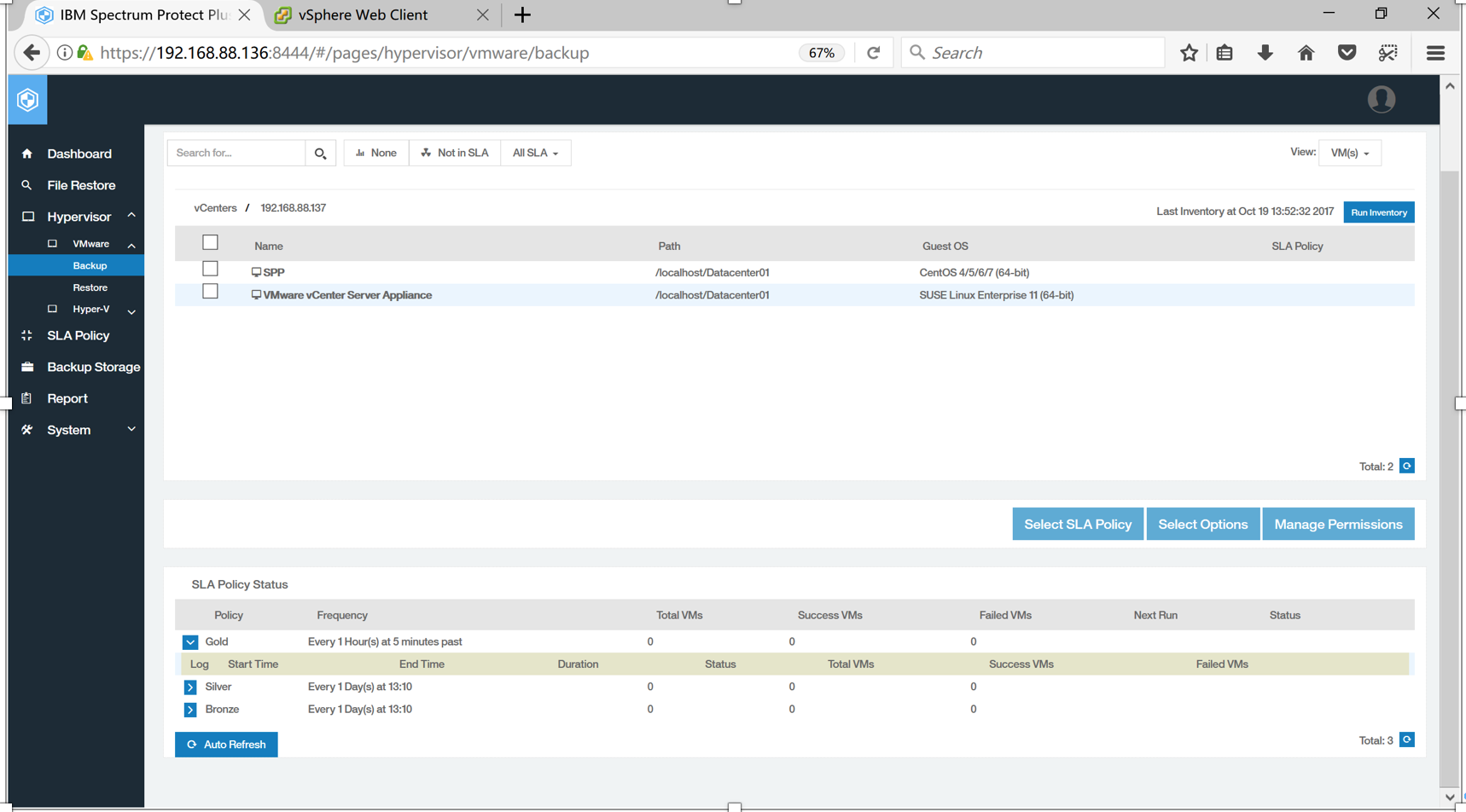1466x812 pixels.
Task: Click the browser back arrow button
Action: click(32, 53)
